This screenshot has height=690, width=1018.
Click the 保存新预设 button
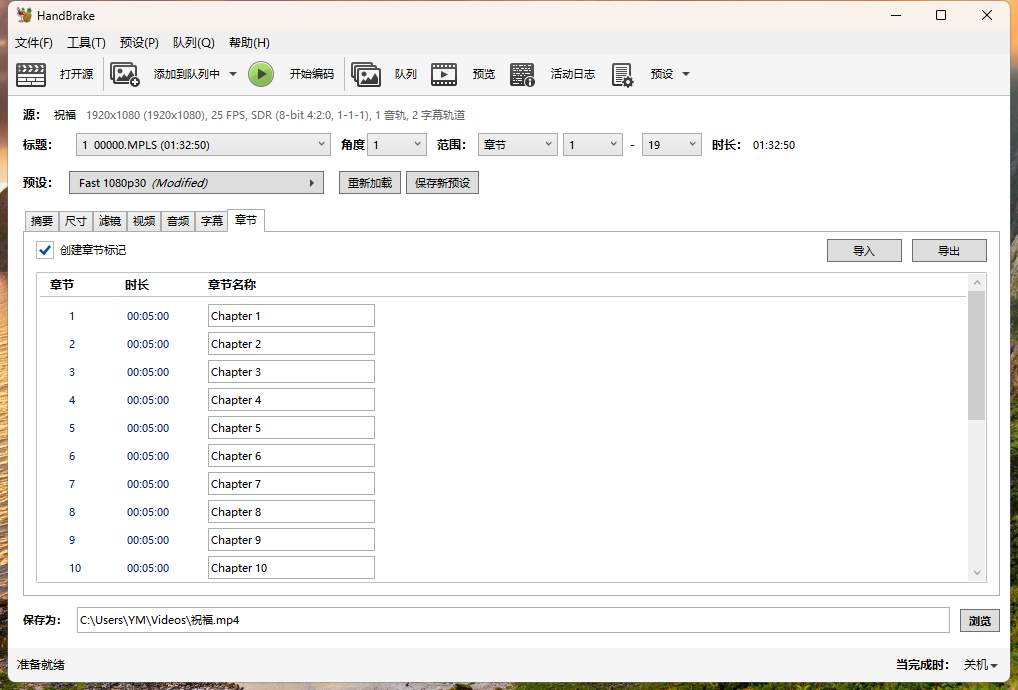[442, 183]
